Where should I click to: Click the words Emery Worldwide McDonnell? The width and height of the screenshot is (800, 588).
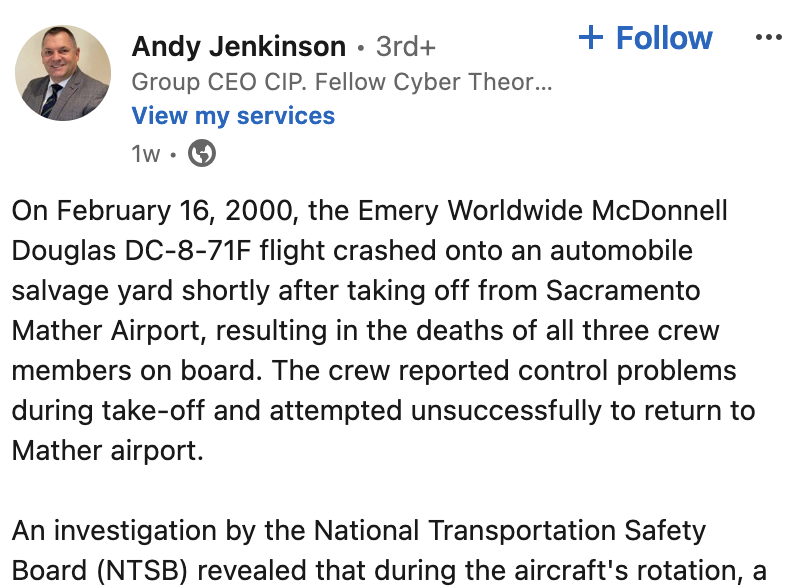(x=543, y=211)
